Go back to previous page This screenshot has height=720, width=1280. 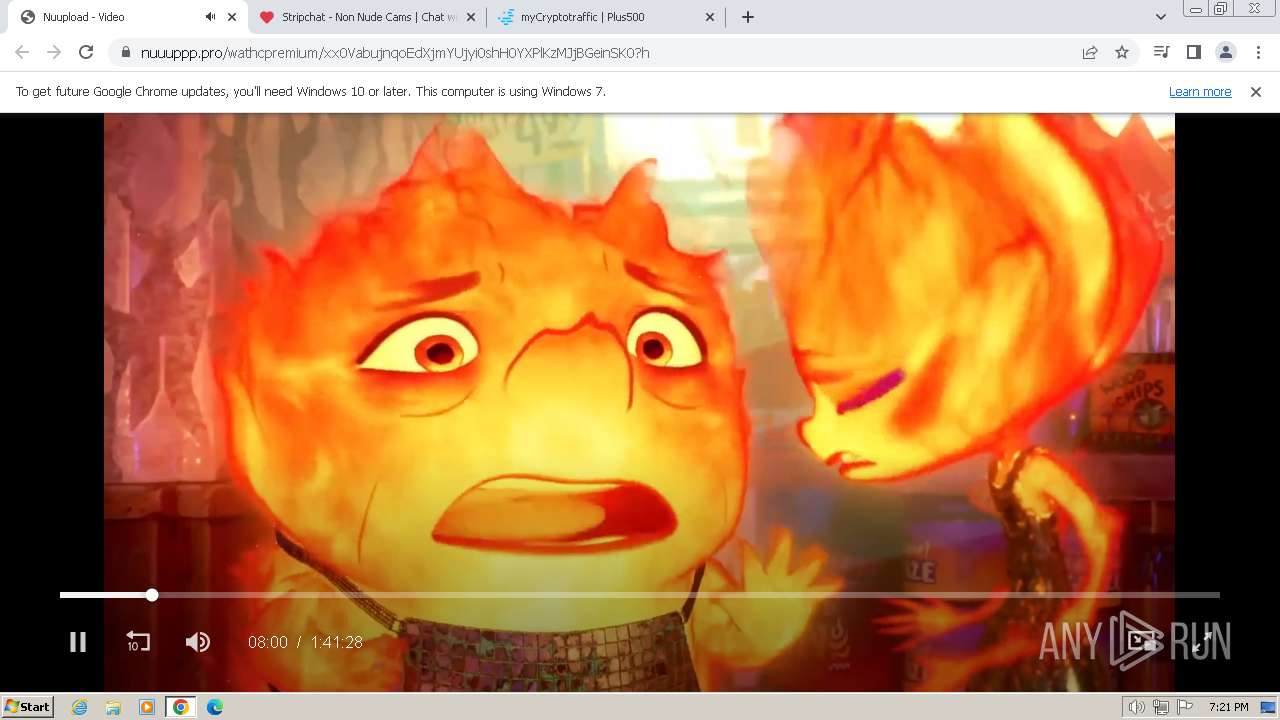pos(22,52)
